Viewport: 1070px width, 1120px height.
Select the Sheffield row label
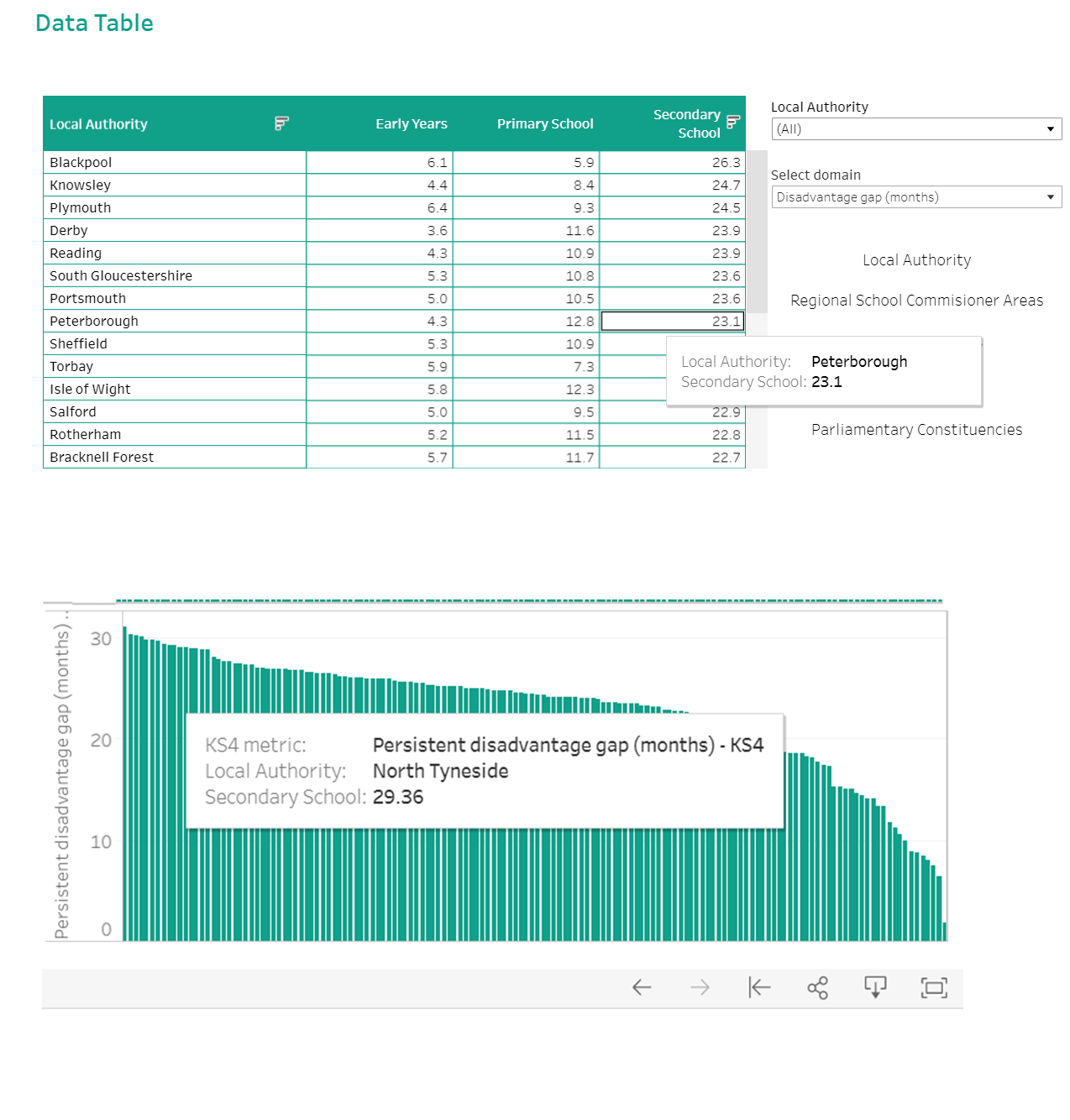click(x=78, y=344)
